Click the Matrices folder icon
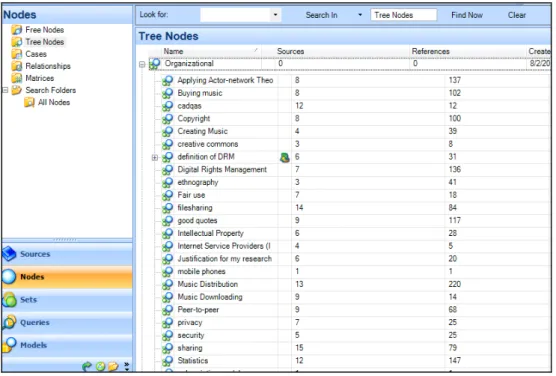This screenshot has height=376, width=556. (x=17, y=78)
